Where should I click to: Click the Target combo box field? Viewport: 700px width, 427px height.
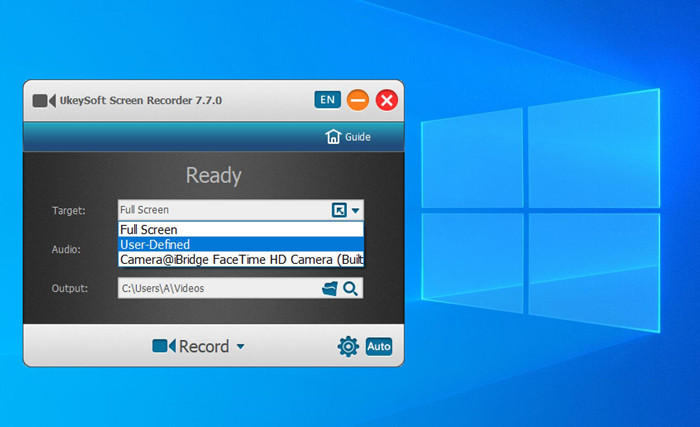click(241, 210)
